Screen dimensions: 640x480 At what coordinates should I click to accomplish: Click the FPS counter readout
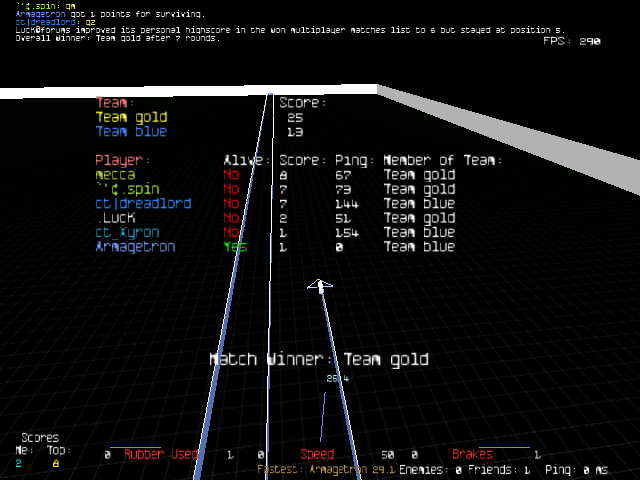pyautogui.click(x=571, y=42)
